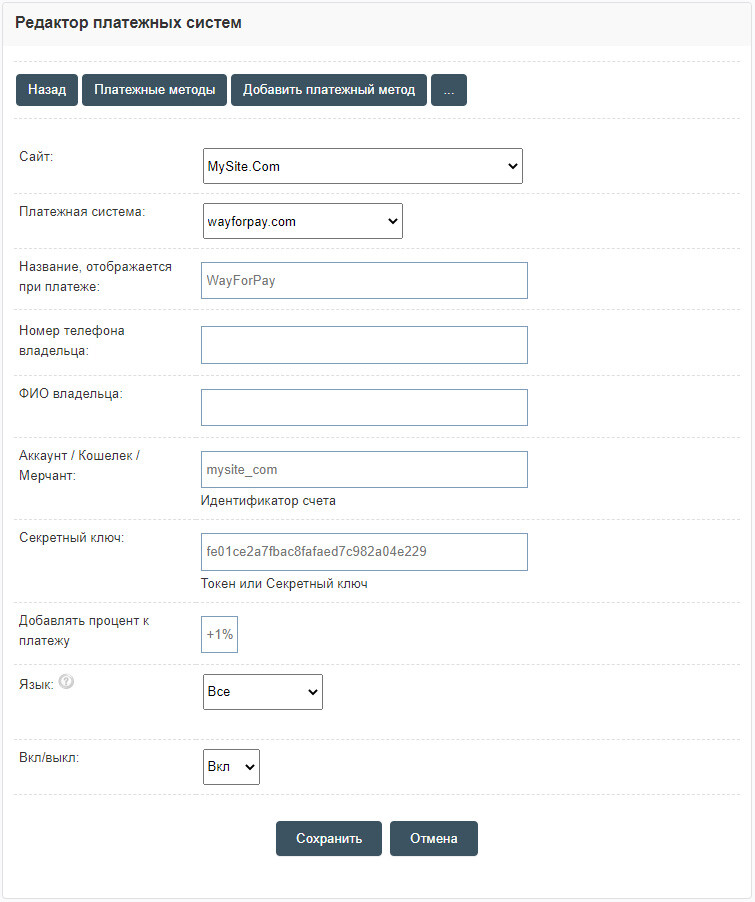
Task: Open the Платежные методы section
Action: (155, 90)
